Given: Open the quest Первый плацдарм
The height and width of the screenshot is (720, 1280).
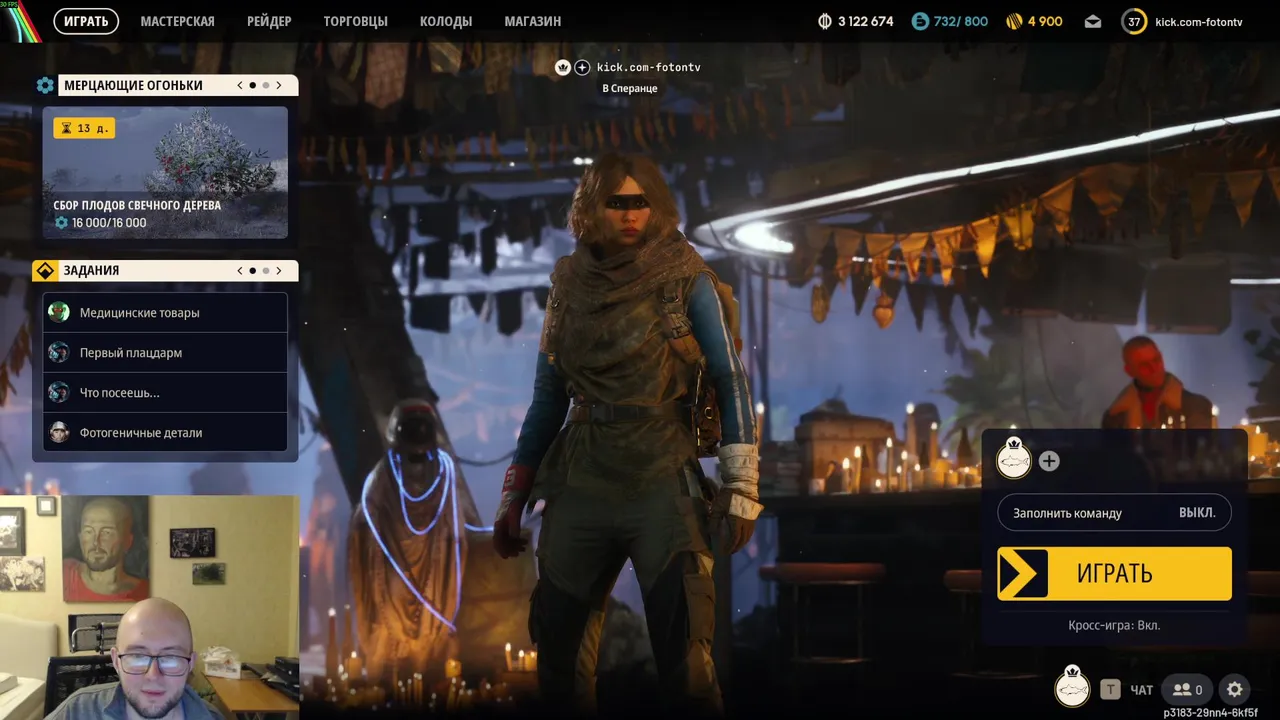Looking at the screenshot, I should [x=165, y=352].
